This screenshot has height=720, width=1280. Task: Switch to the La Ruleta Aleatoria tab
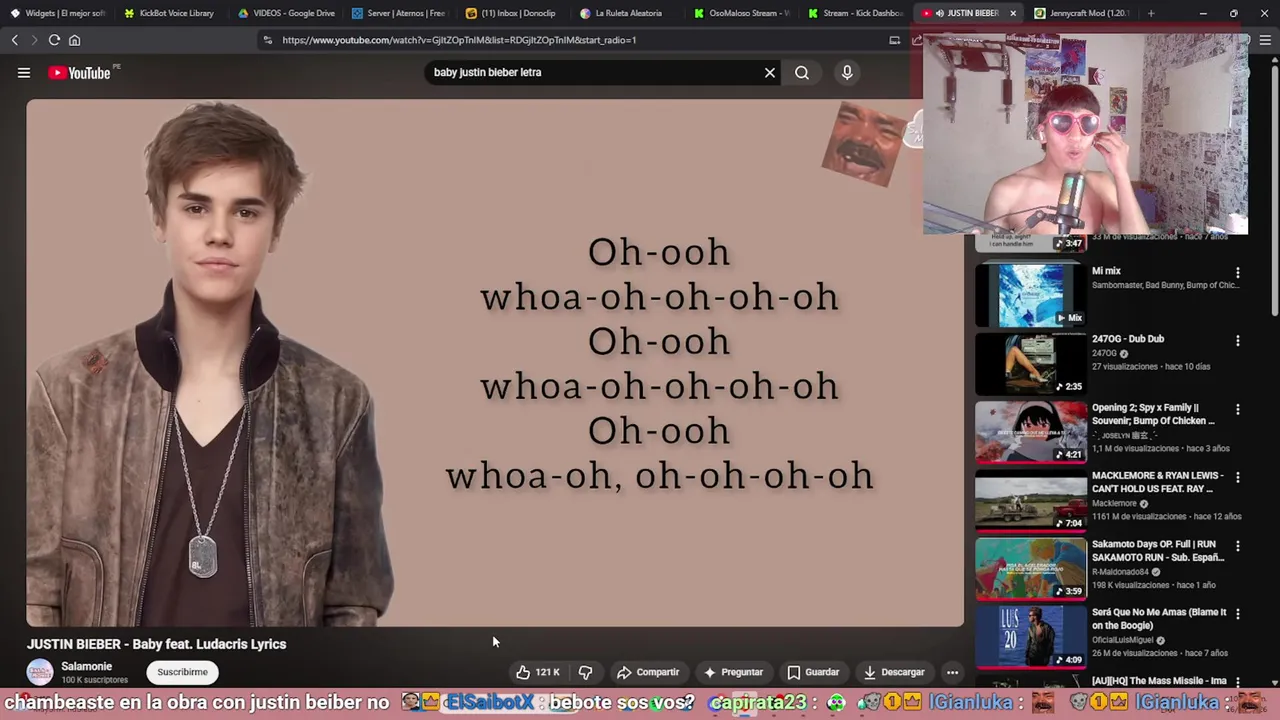[x=627, y=13]
